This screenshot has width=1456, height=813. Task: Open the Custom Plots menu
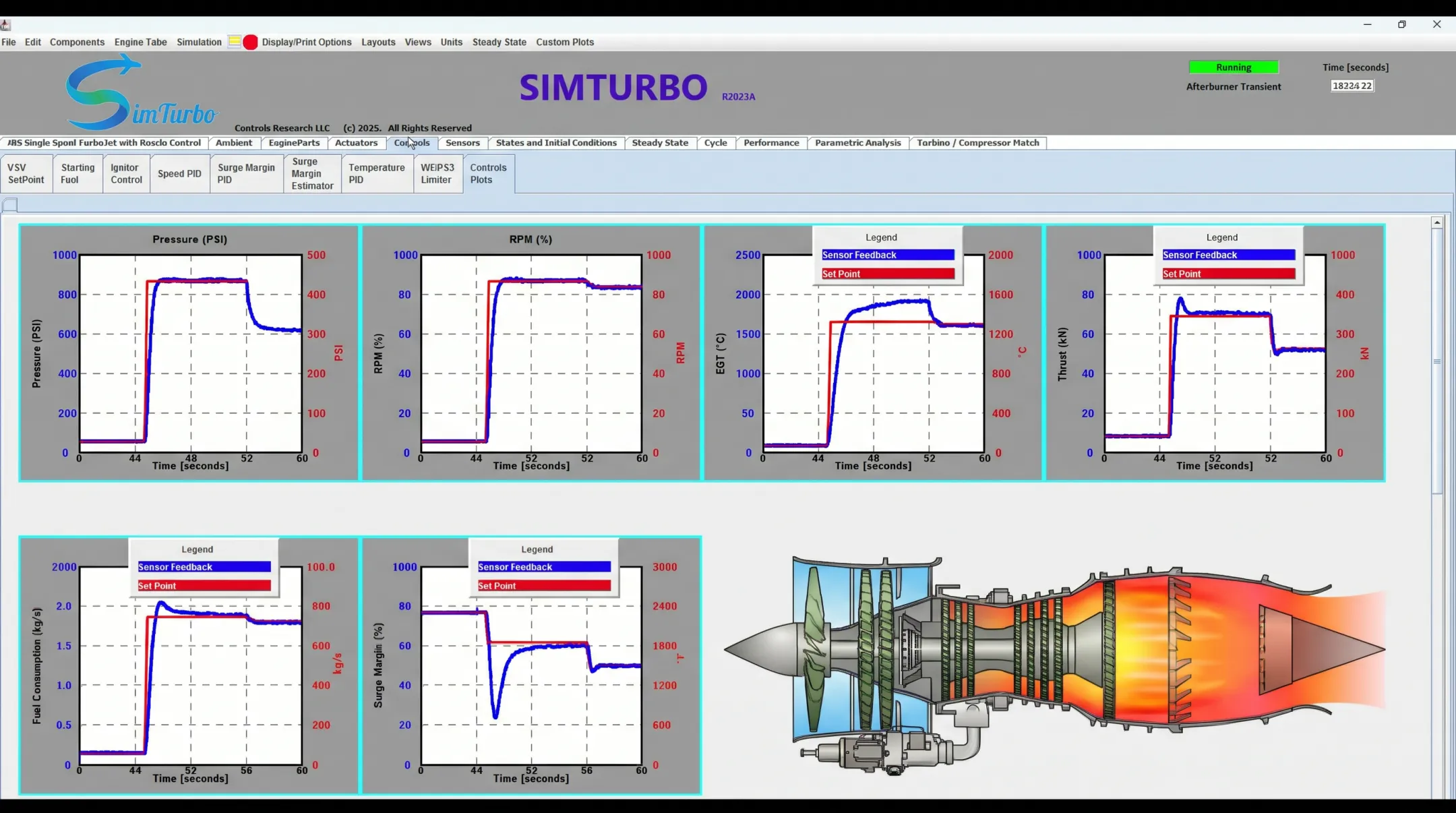point(565,42)
